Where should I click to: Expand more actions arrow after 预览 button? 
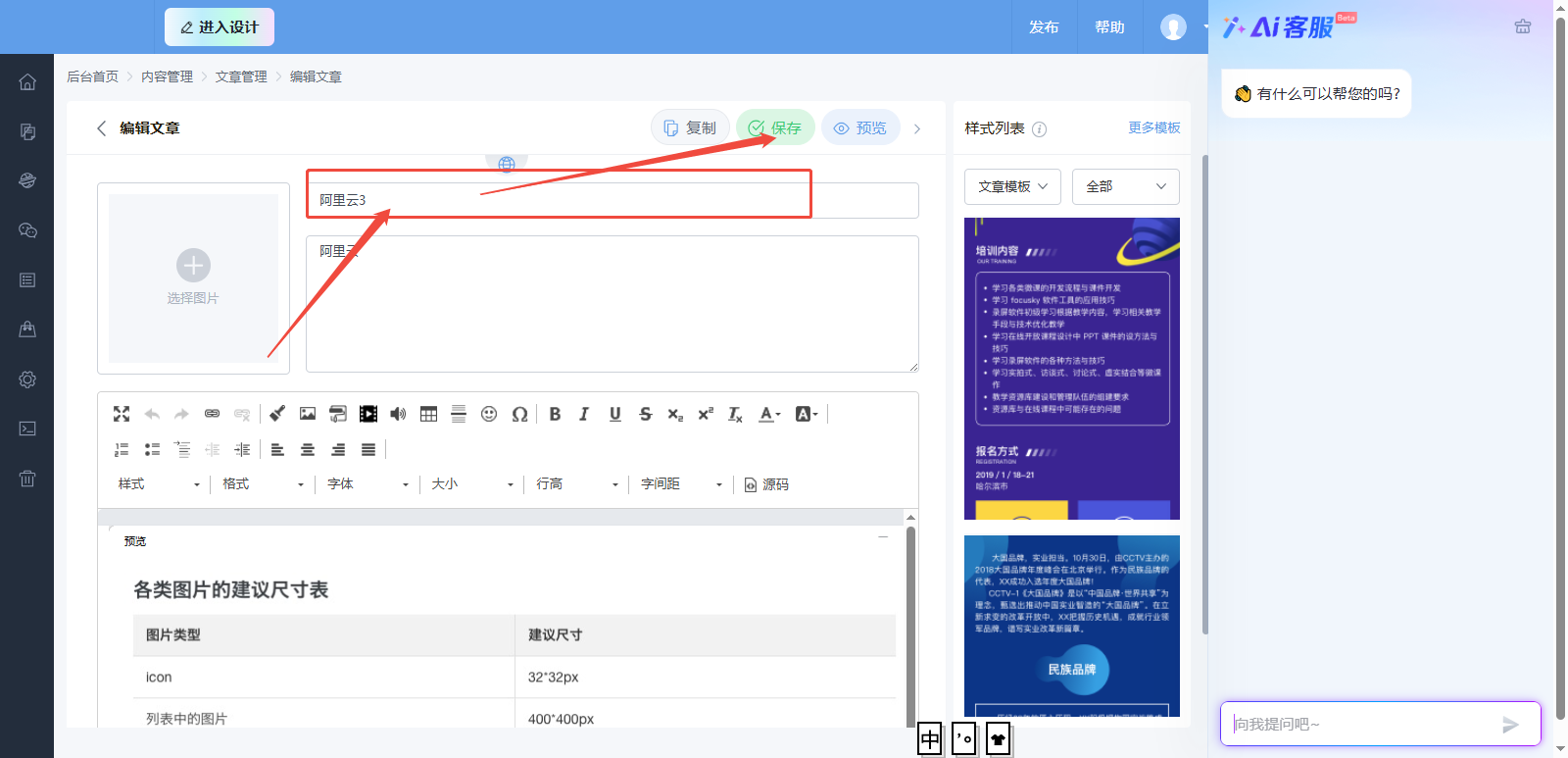click(x=917, y=128)
